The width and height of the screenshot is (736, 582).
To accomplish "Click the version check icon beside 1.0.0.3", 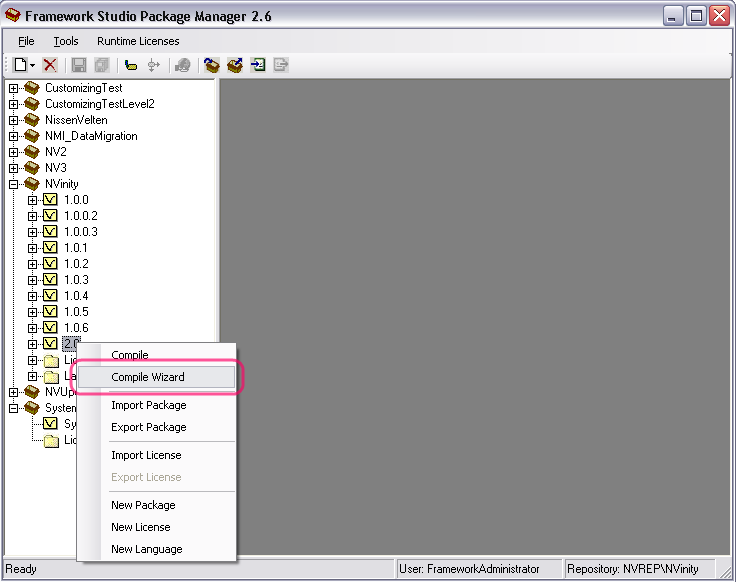I will pyautogui.click(x=50, y=231).
